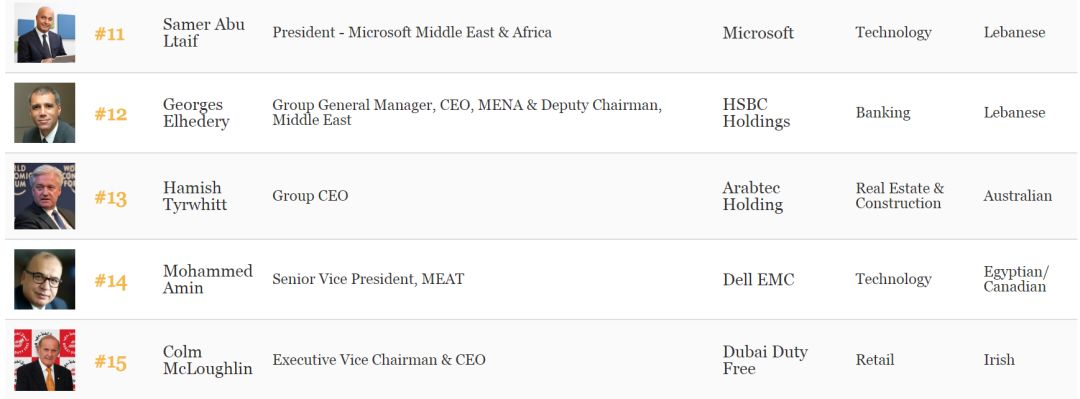Select the #11 rank number
The image size is (1080, 399).
coord(110,34)
